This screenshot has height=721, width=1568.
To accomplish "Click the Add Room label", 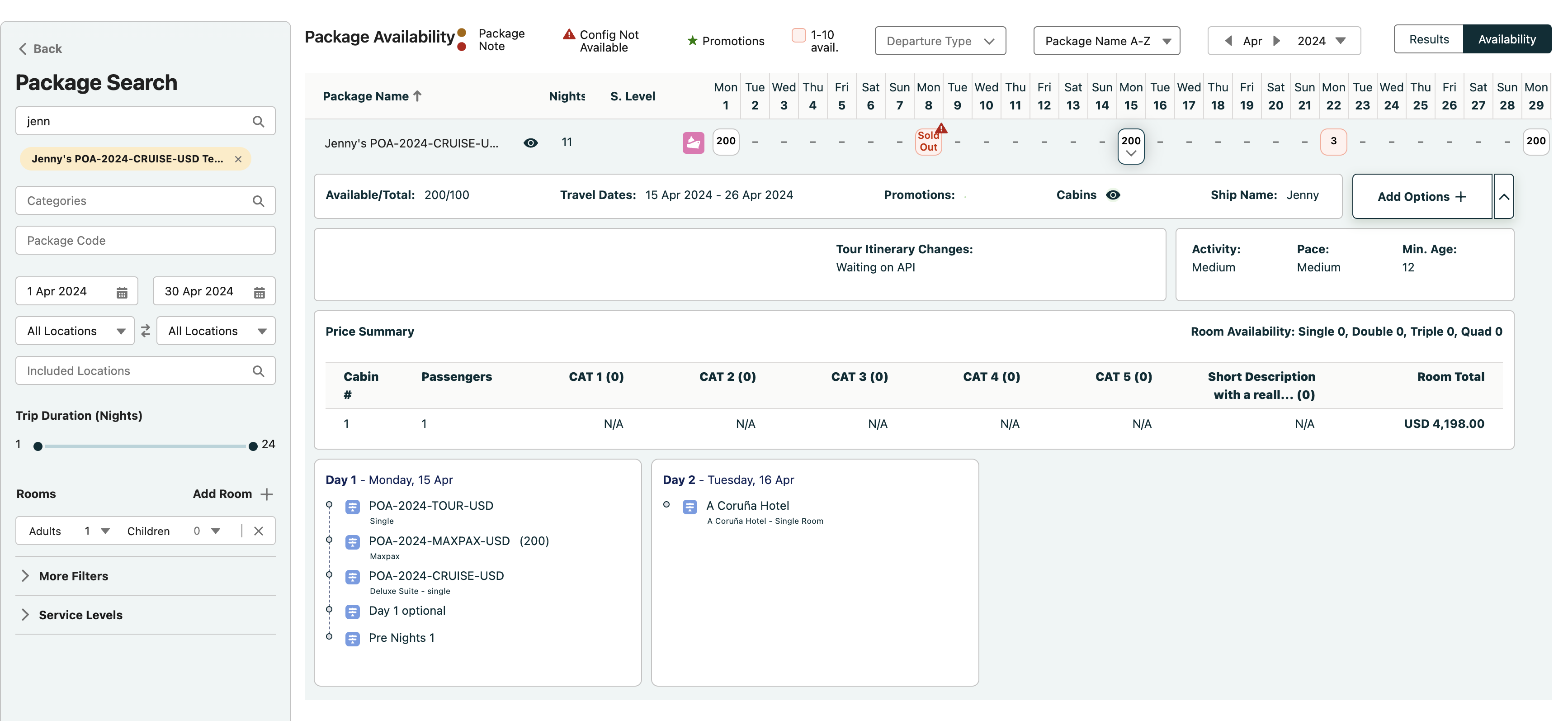I will 222,494.
